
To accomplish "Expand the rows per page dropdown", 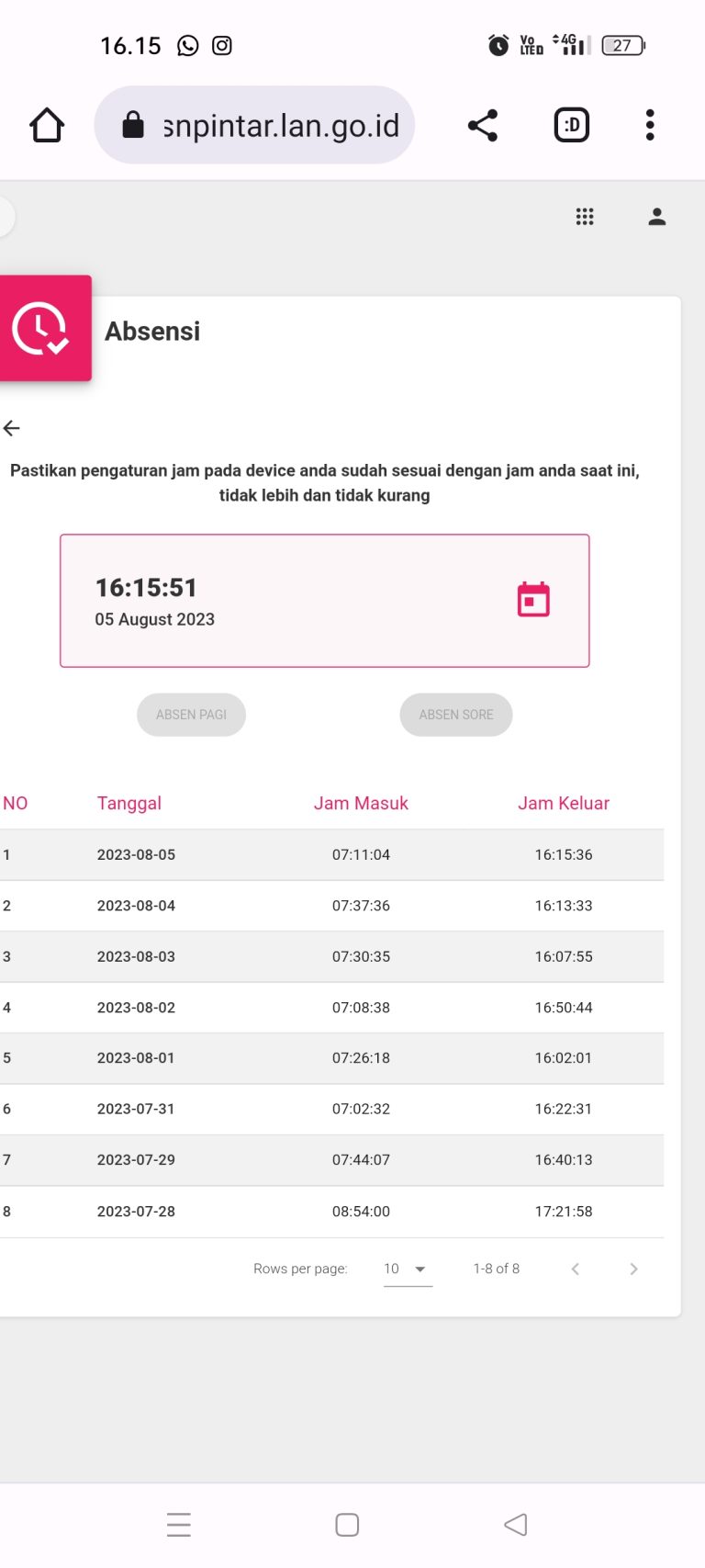I will tap(408, 1269).
